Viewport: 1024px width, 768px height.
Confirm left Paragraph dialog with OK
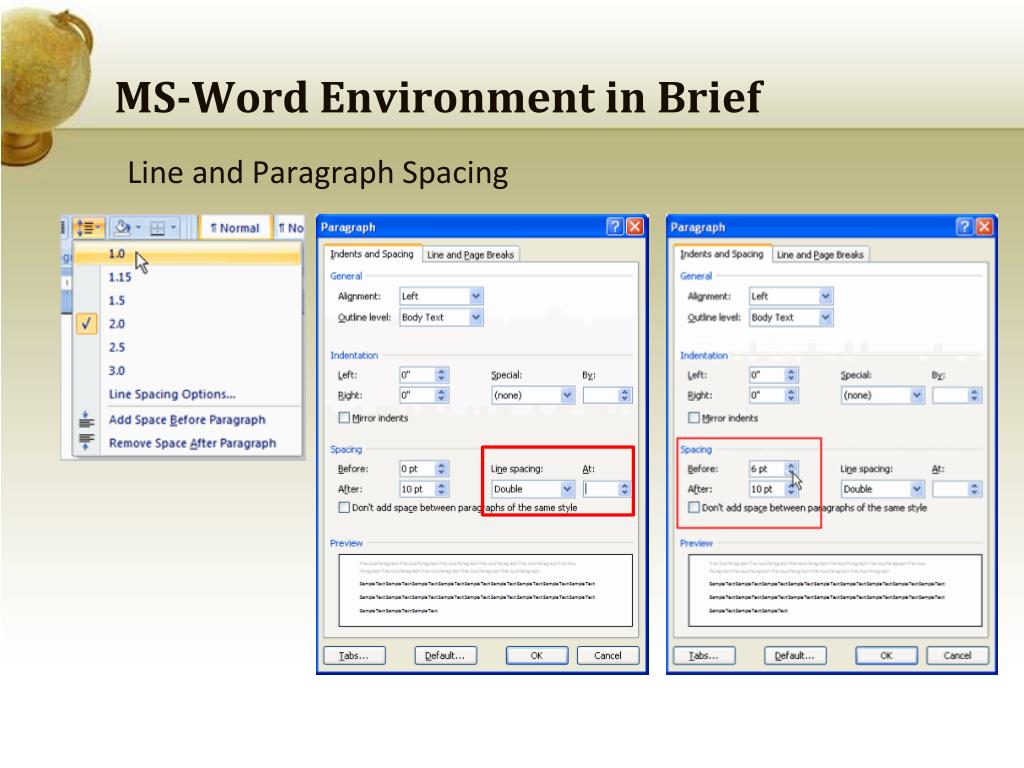pos(537,656)
